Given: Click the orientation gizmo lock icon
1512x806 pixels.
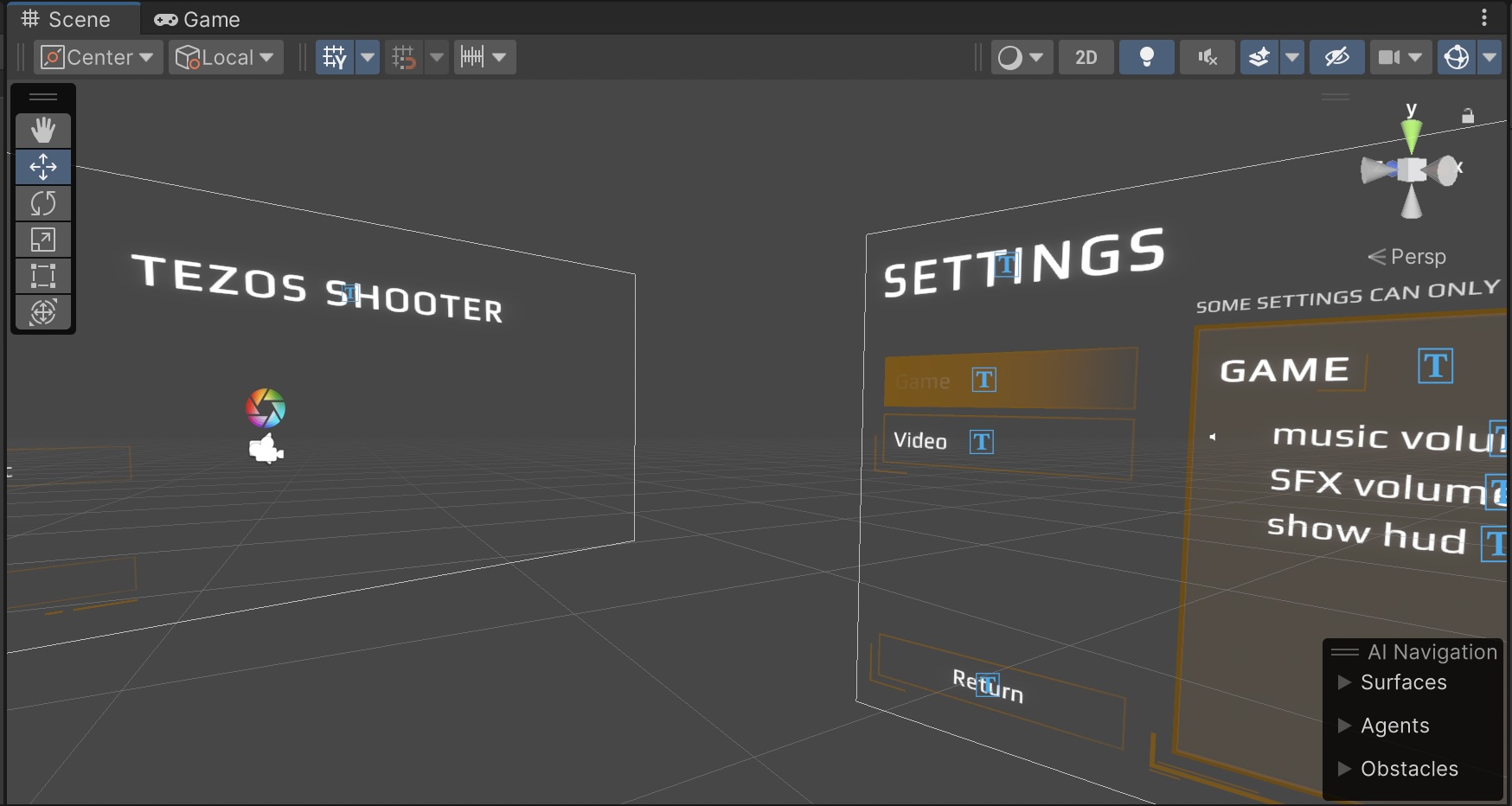Looking at the screenshot, I should 1468,116.
